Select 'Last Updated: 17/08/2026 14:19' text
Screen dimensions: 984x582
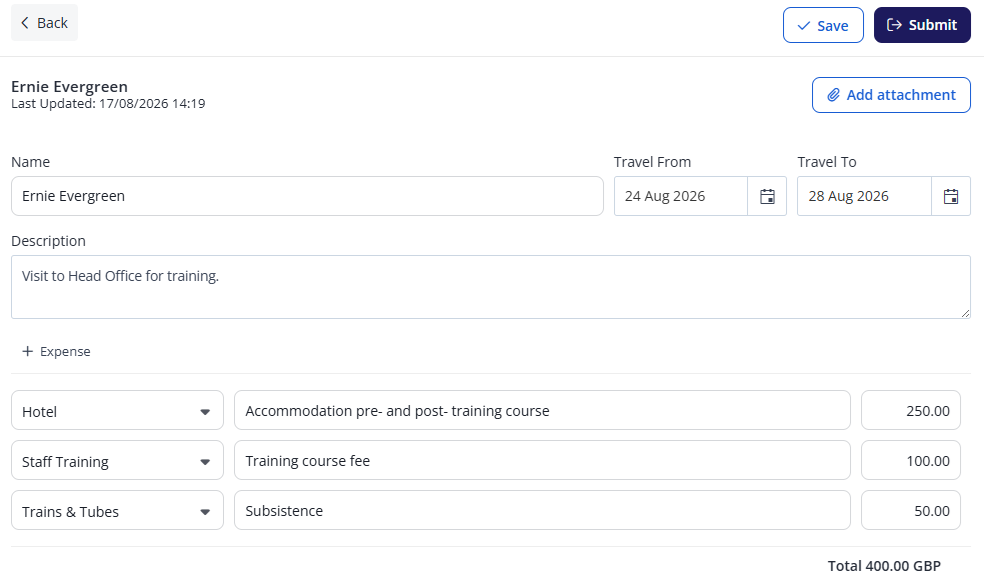pyautogui.click(x=108, y=104)
